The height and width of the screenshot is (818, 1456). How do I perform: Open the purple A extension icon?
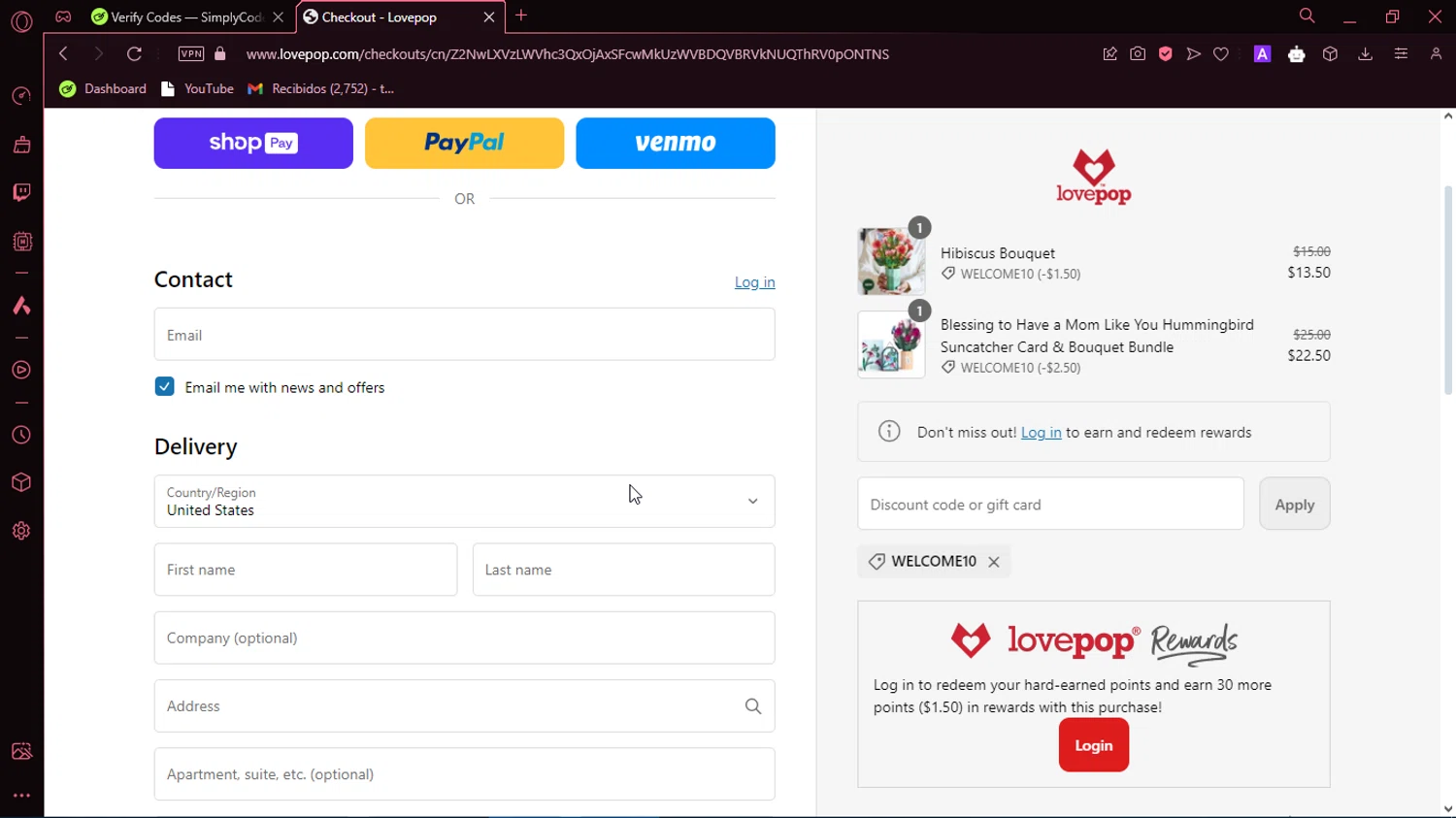tap(1263, 54)
